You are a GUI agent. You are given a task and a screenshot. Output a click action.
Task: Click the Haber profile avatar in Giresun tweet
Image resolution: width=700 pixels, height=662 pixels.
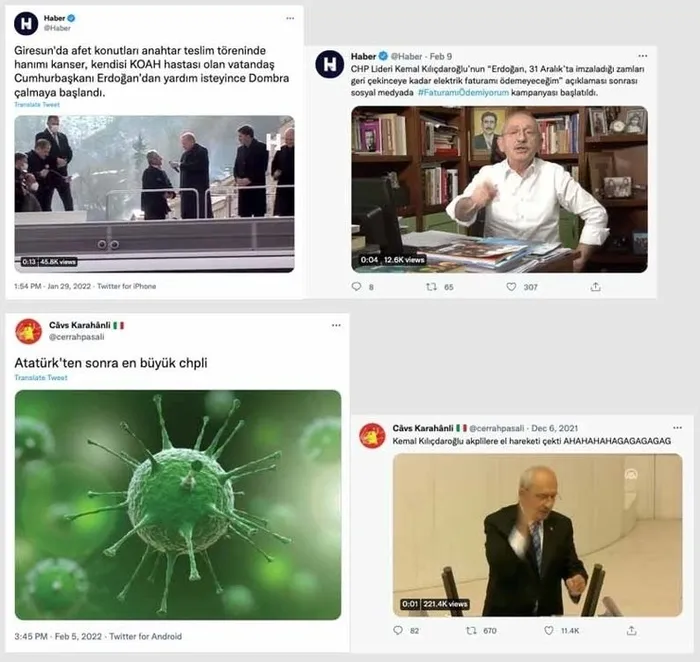(26, 23)
